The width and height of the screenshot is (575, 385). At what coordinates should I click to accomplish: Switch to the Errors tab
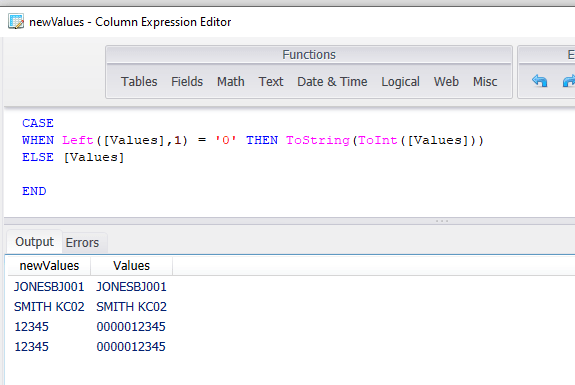coord(83,242)
